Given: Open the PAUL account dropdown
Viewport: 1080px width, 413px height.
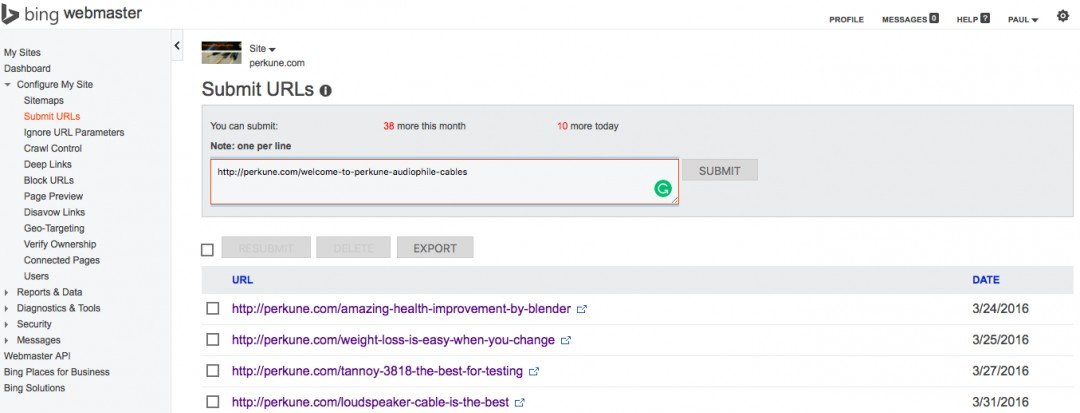Looking at the screenshot, I should 1023,20.
